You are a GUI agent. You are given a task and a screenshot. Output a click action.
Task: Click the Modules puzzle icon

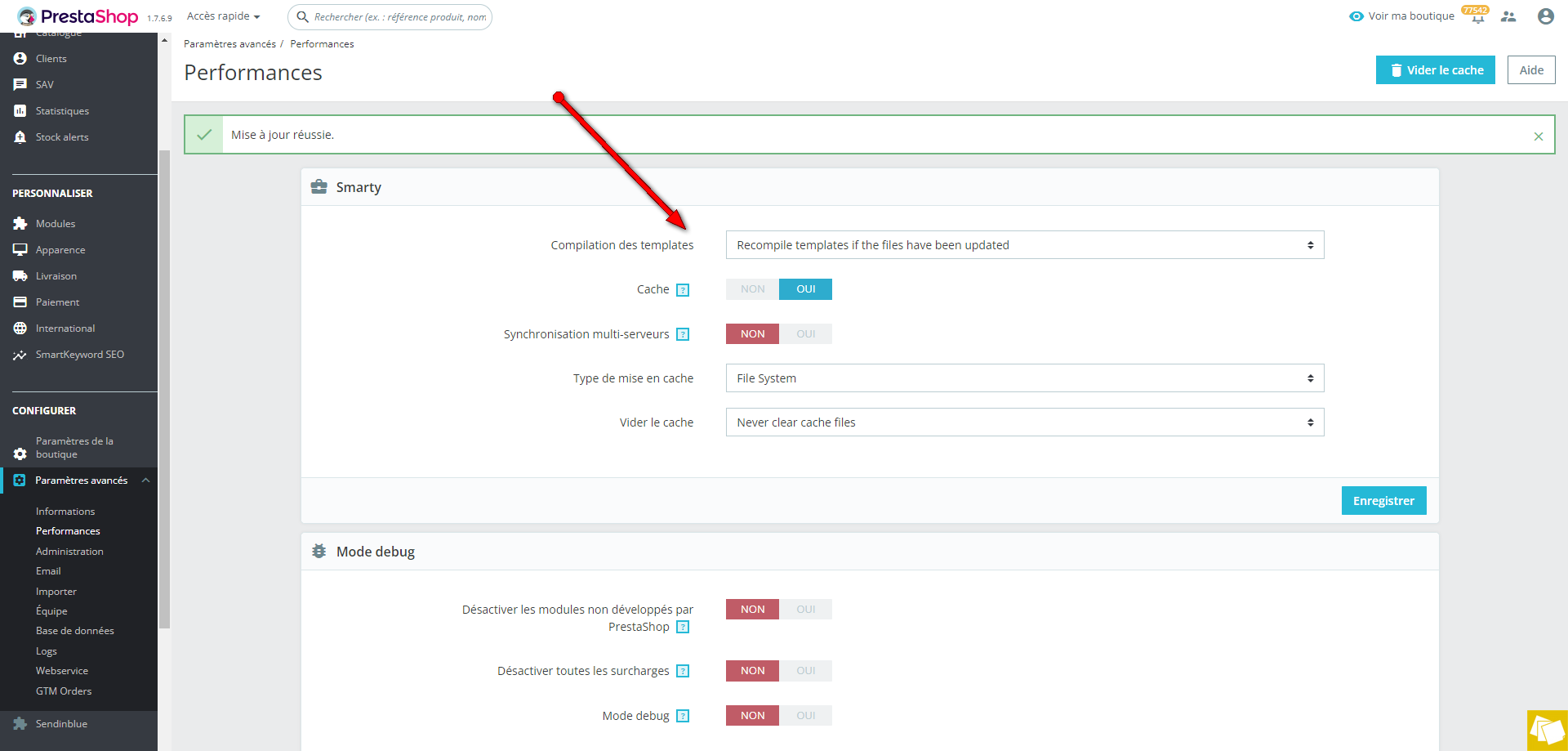pyautogui.click(x=20, y=224)
